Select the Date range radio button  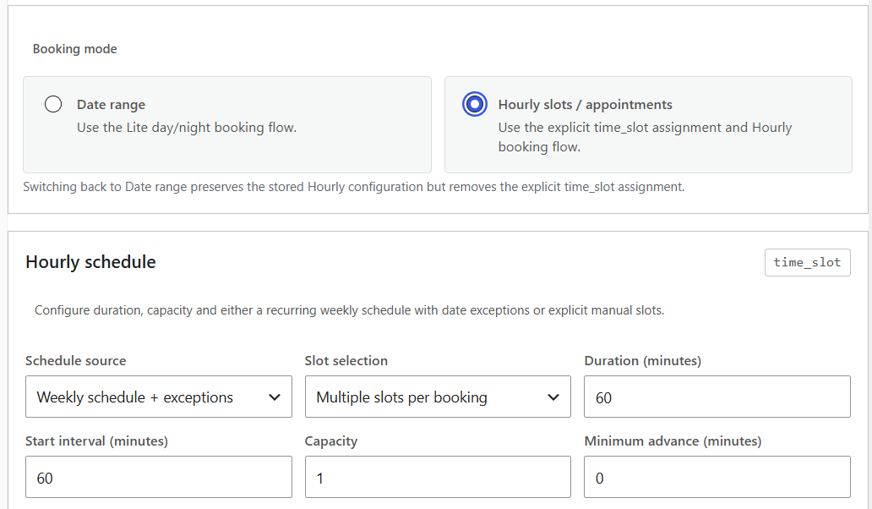[x=53, y=104]
